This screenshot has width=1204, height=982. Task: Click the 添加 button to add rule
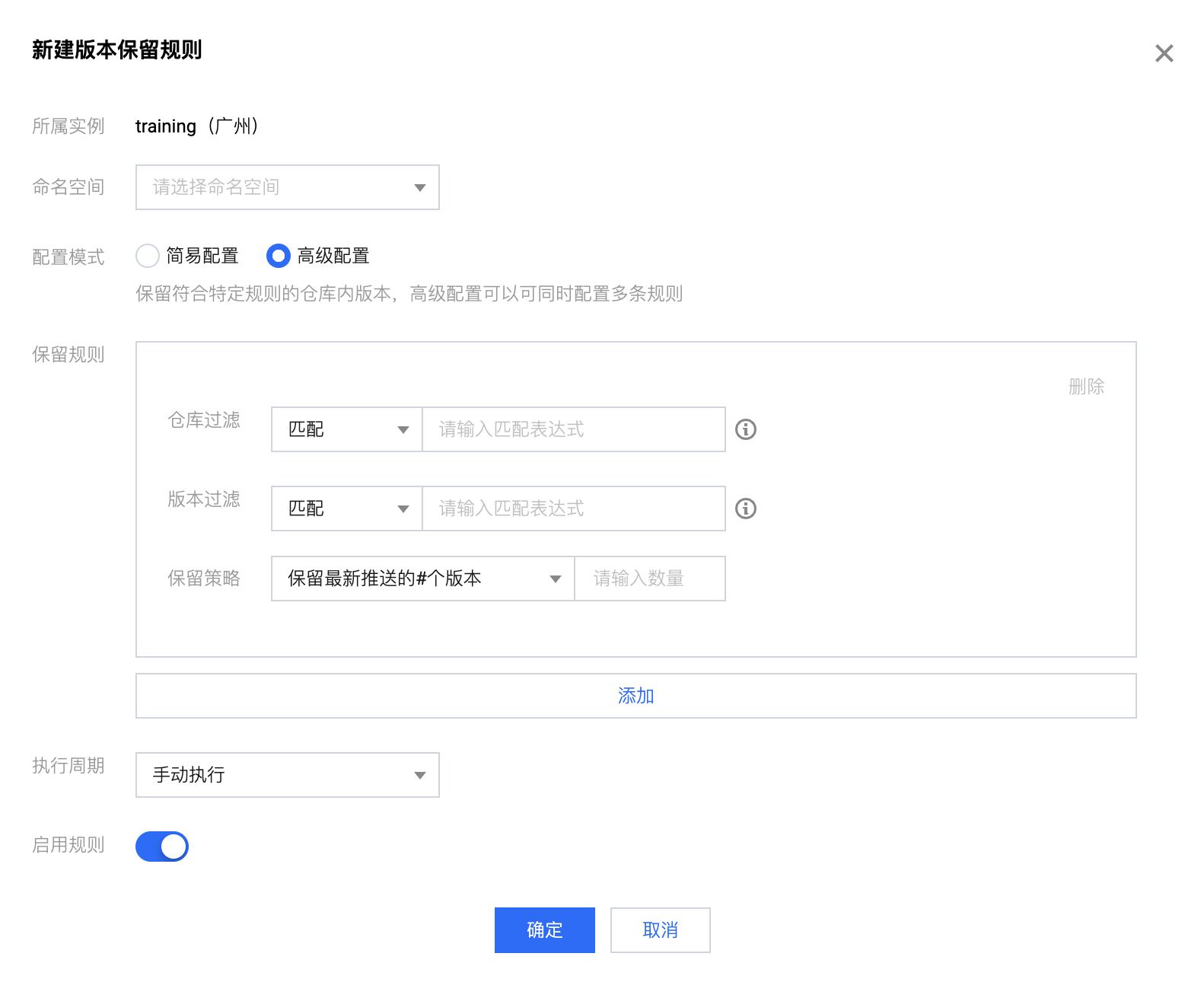[635, 696]
